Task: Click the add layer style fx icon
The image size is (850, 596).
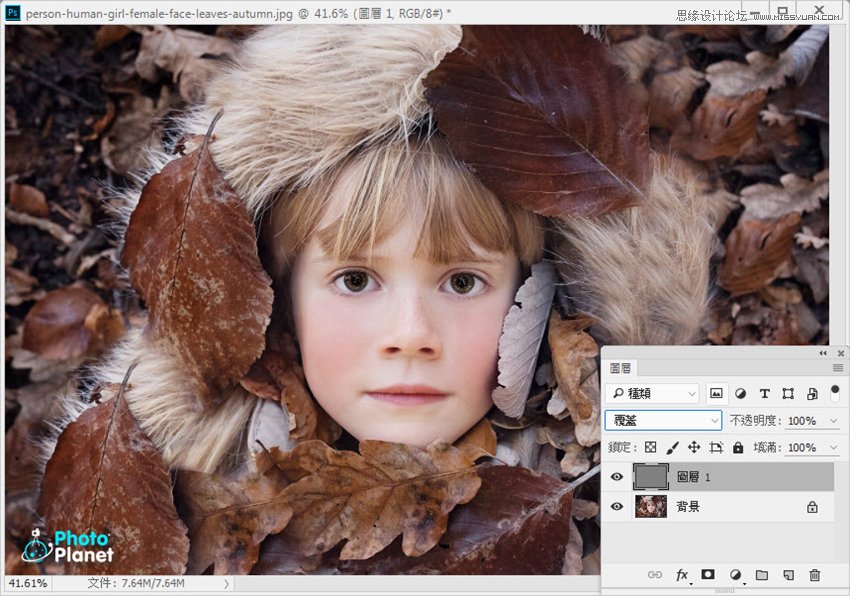Action: pos(682,575)
